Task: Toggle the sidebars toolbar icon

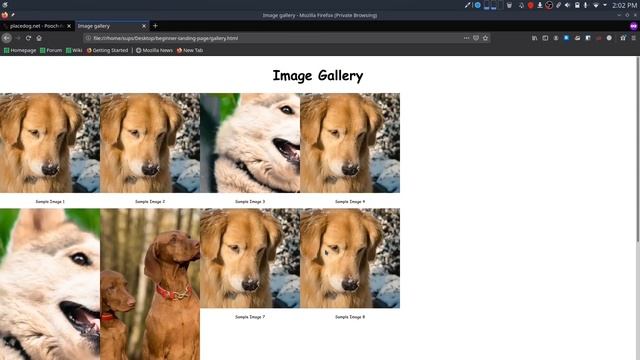Action: coord(545,38)
